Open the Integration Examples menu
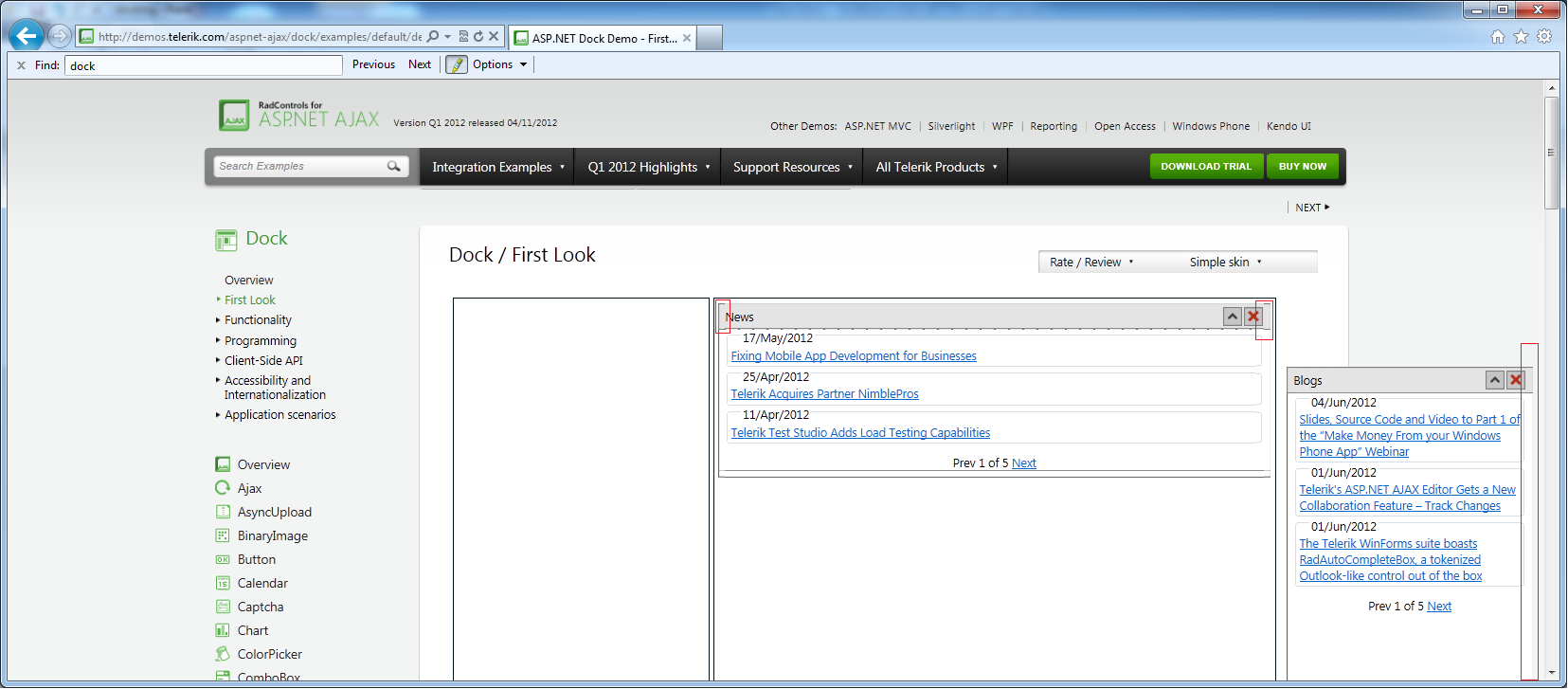Viewport: 1568px width, 689px height. 497,167
